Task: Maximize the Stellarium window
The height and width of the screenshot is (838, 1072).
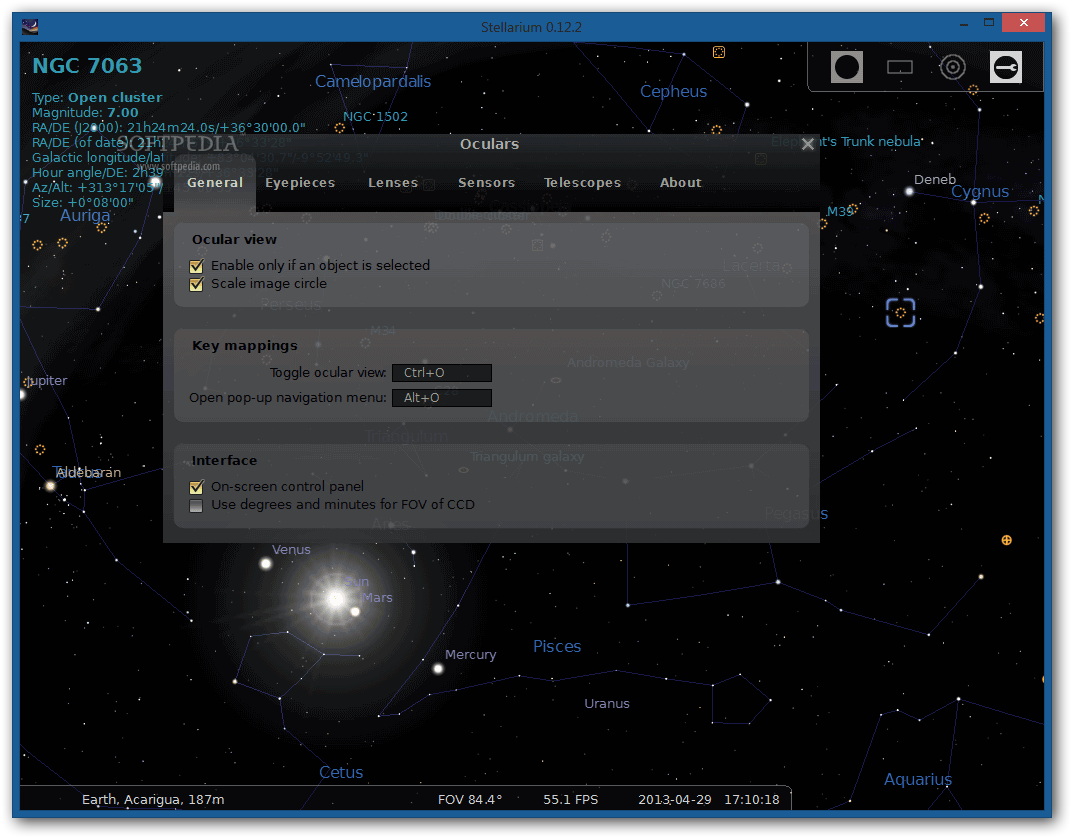Action: [x=989, y=23]
